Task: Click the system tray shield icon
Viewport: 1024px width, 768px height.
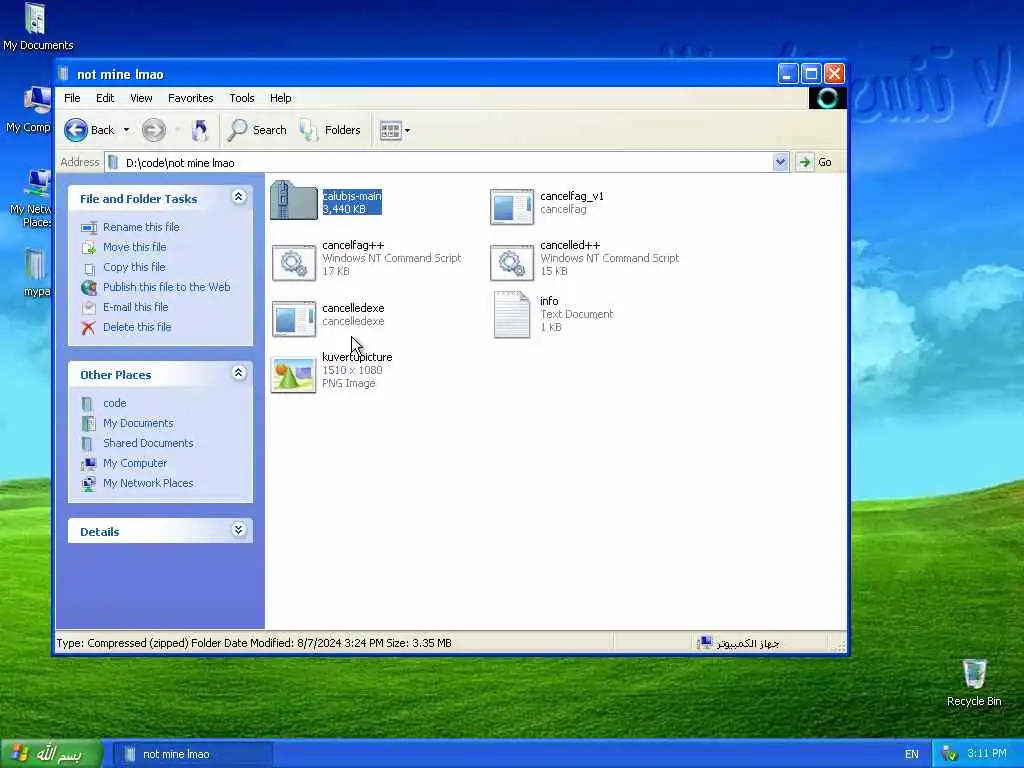Action: pos(950,754)
